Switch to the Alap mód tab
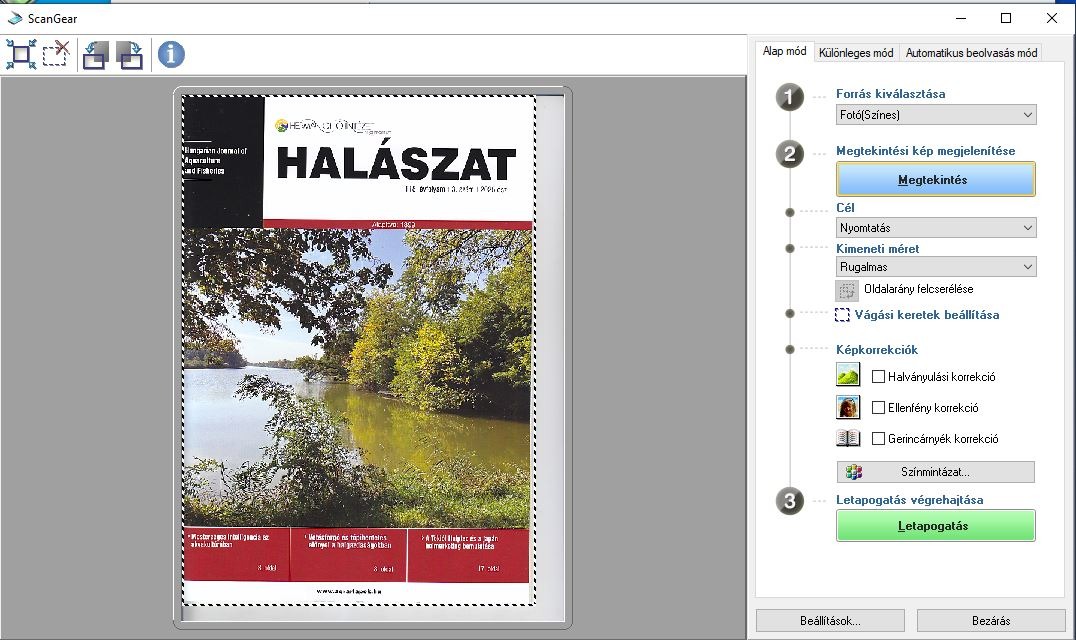The width and height of the screenshot is (1076, 640). point(784,51)
